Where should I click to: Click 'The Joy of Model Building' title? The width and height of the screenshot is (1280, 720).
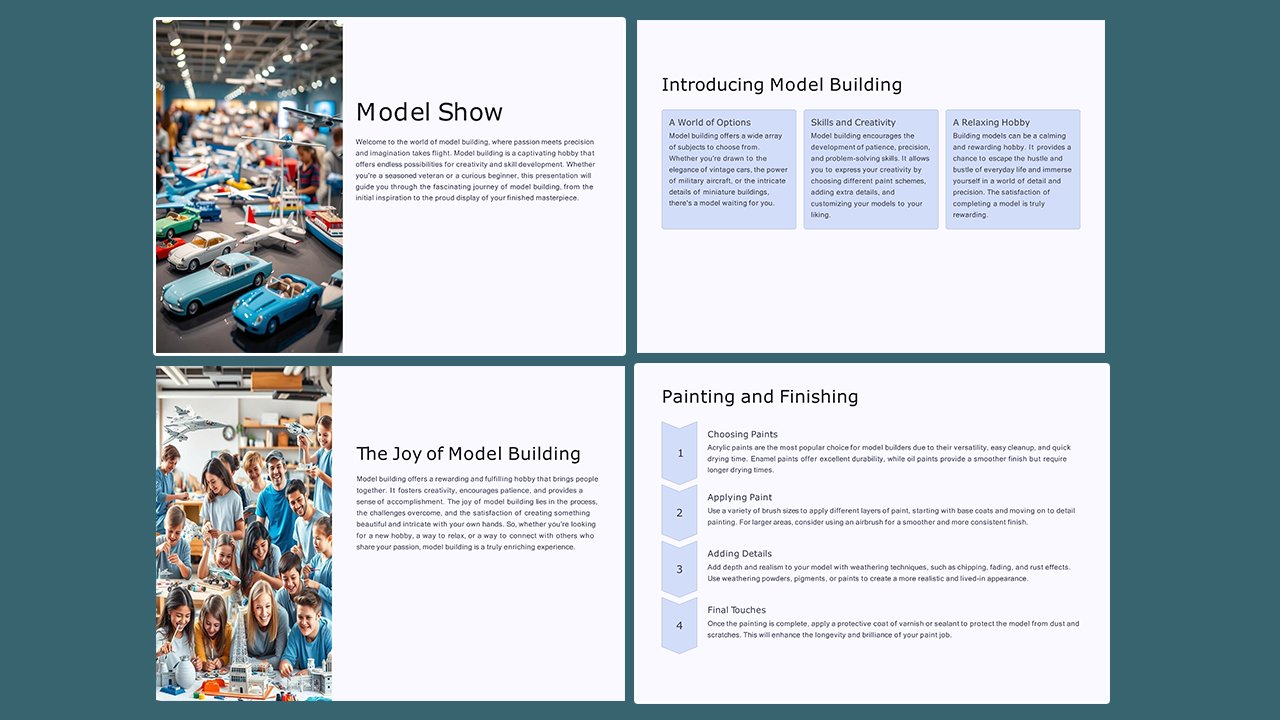coord(469,453)
